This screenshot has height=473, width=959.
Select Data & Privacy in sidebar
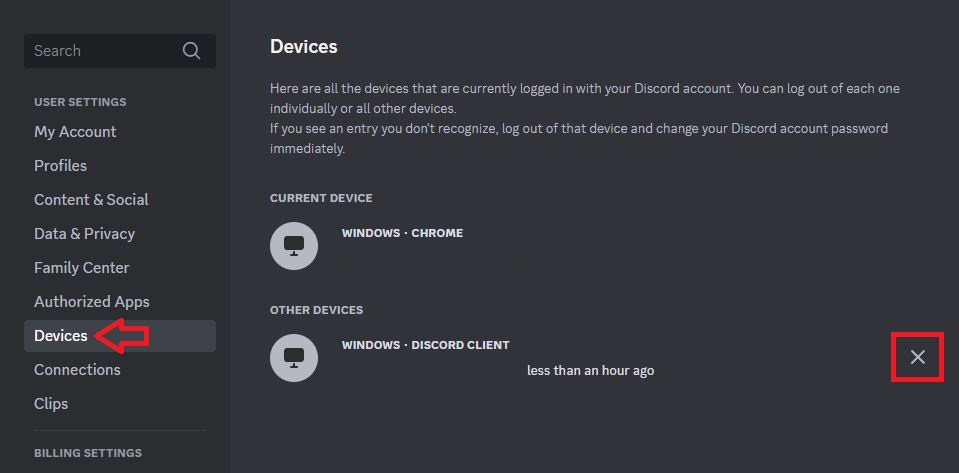[x=84, y=234]
